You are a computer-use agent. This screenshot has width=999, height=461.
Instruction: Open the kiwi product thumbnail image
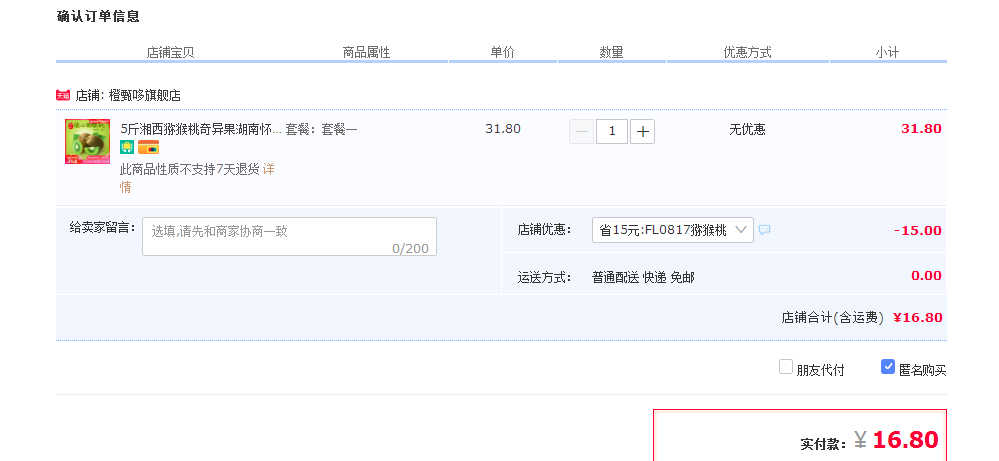point(87,141)
